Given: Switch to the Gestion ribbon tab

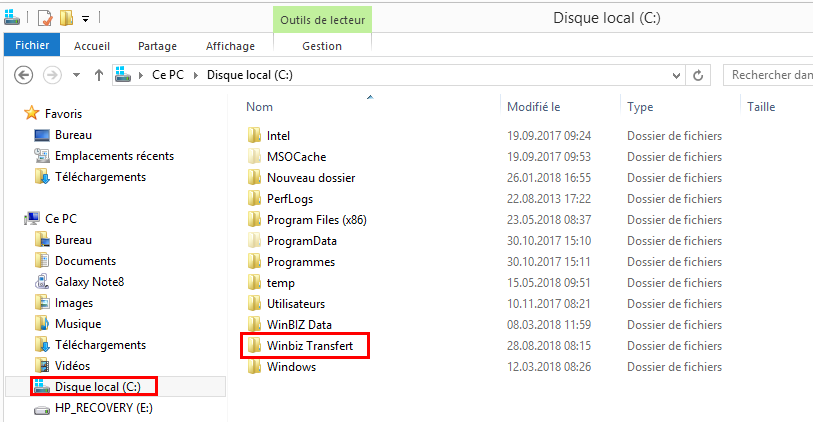Looking at the screenshot, I should [321, 46].
